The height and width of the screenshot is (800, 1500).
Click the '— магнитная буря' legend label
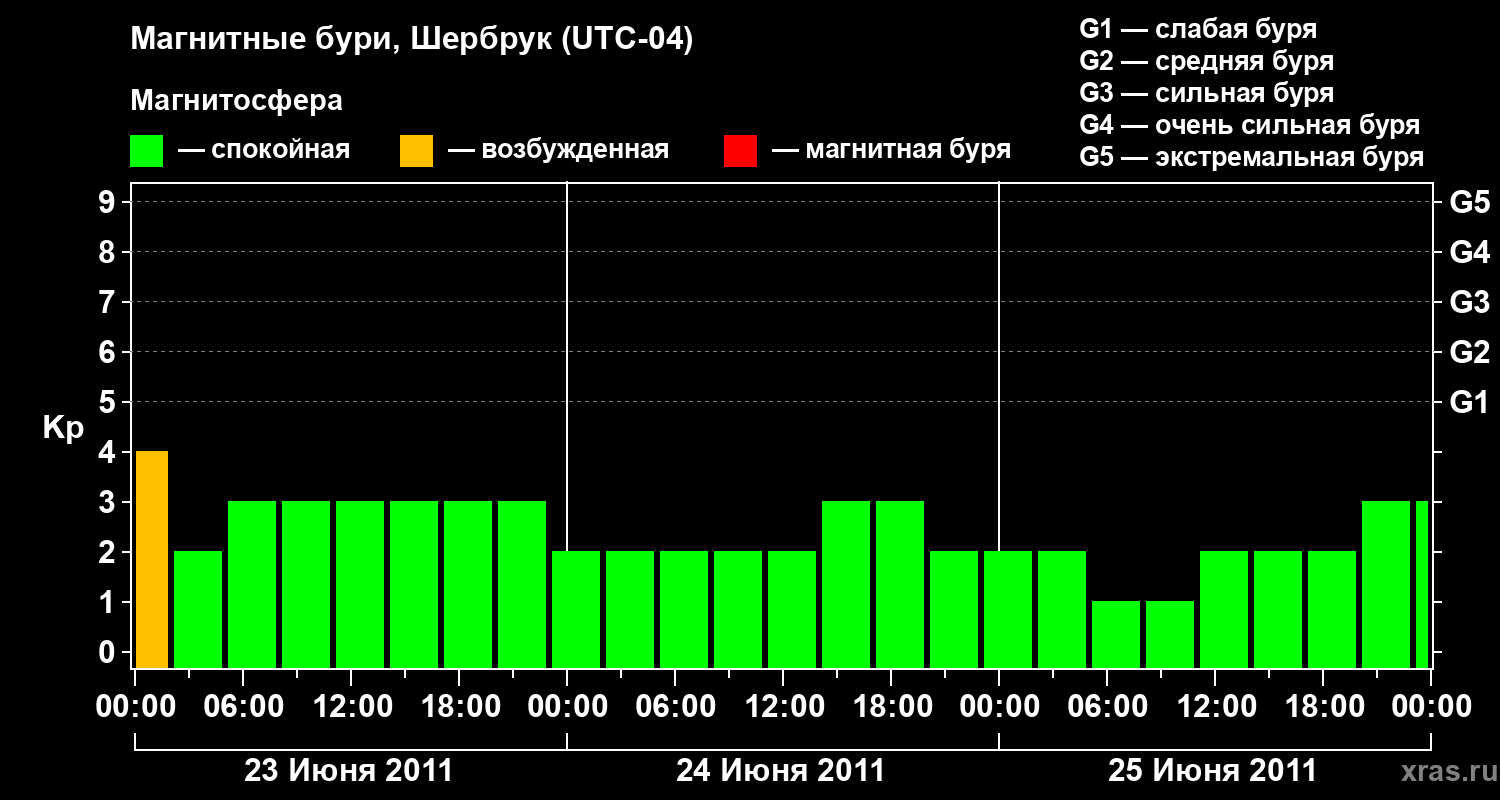[891, 150]
